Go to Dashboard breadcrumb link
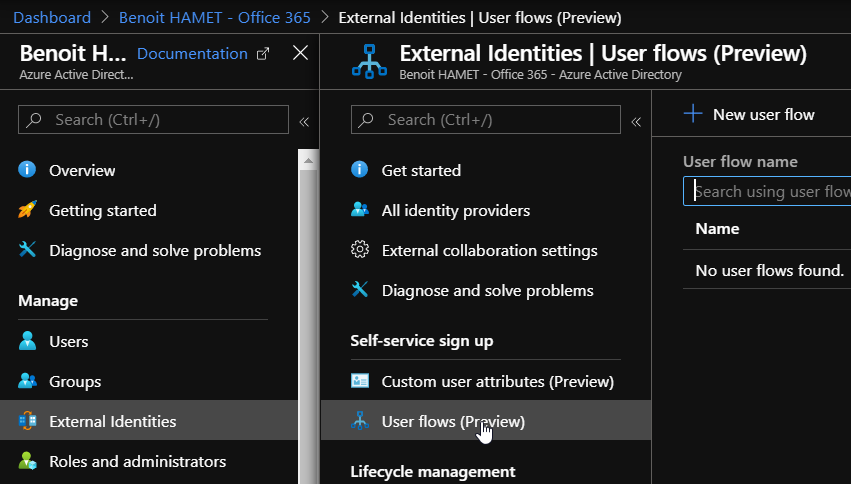851x484 pixels. coord(51,18)
